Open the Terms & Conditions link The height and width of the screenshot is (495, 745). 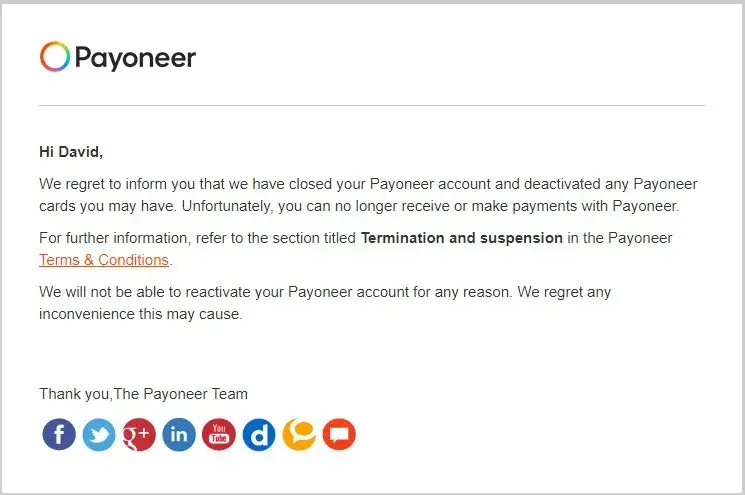[104, 260]
